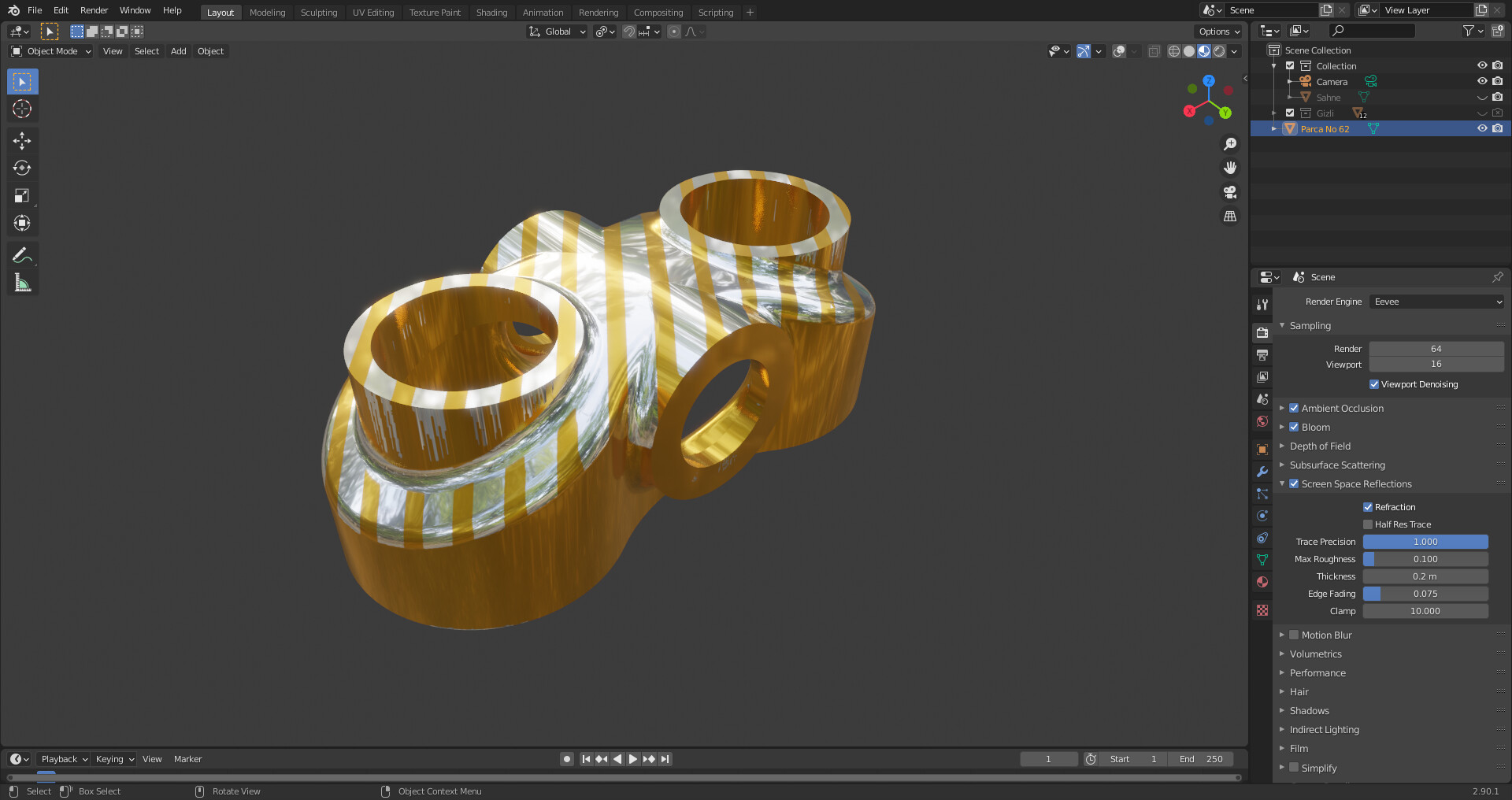Disable the Bloom checkbox
This screenshot has width=1512, height=800.
click(x=1294, y=428)
